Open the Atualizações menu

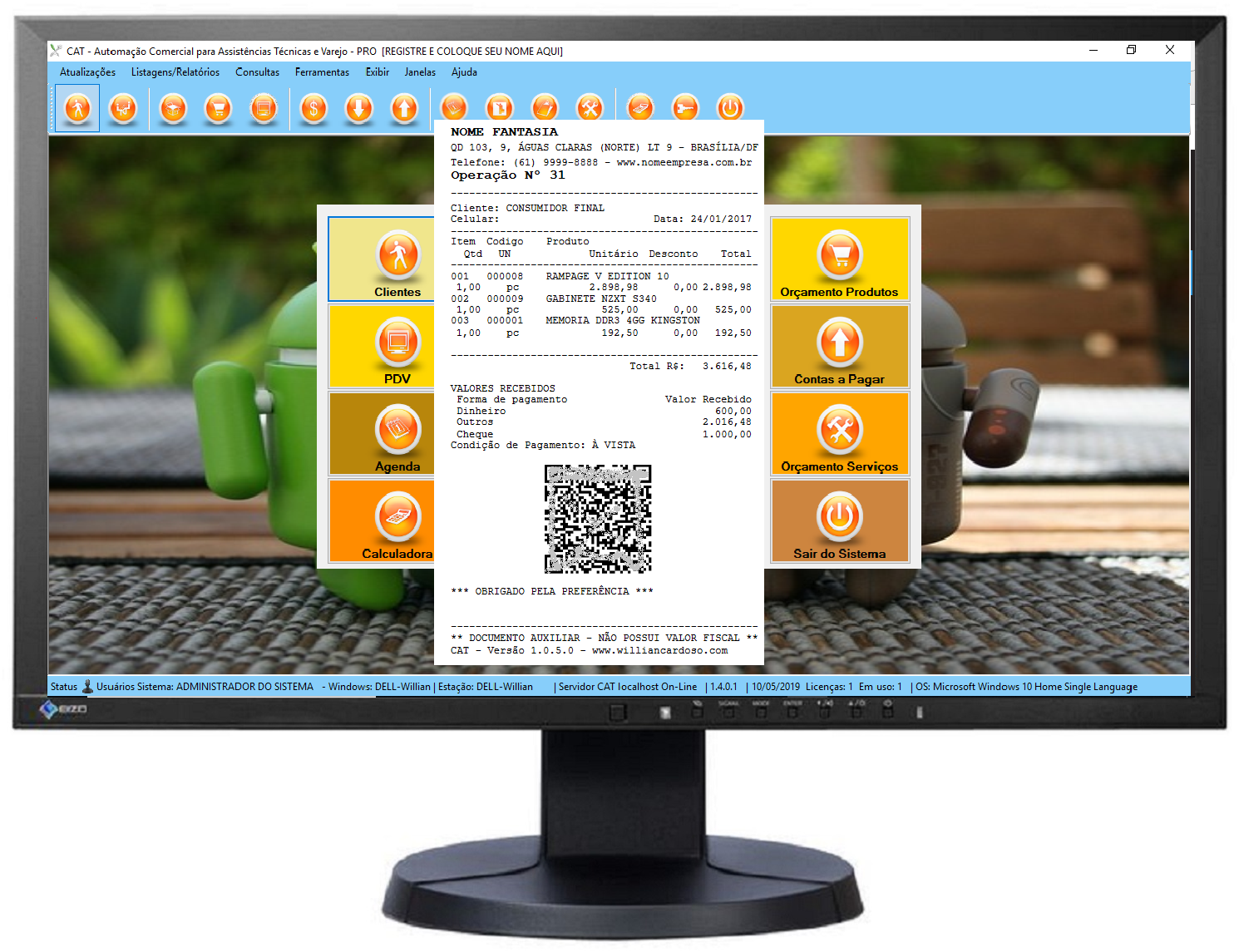click(x=87, y=72)
